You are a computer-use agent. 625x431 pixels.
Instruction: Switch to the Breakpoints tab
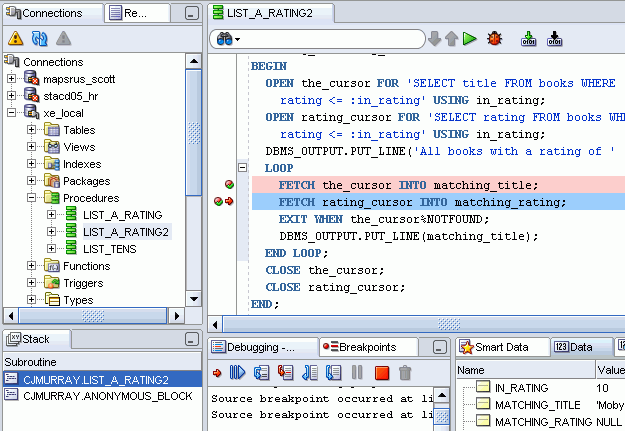point(359,347)
